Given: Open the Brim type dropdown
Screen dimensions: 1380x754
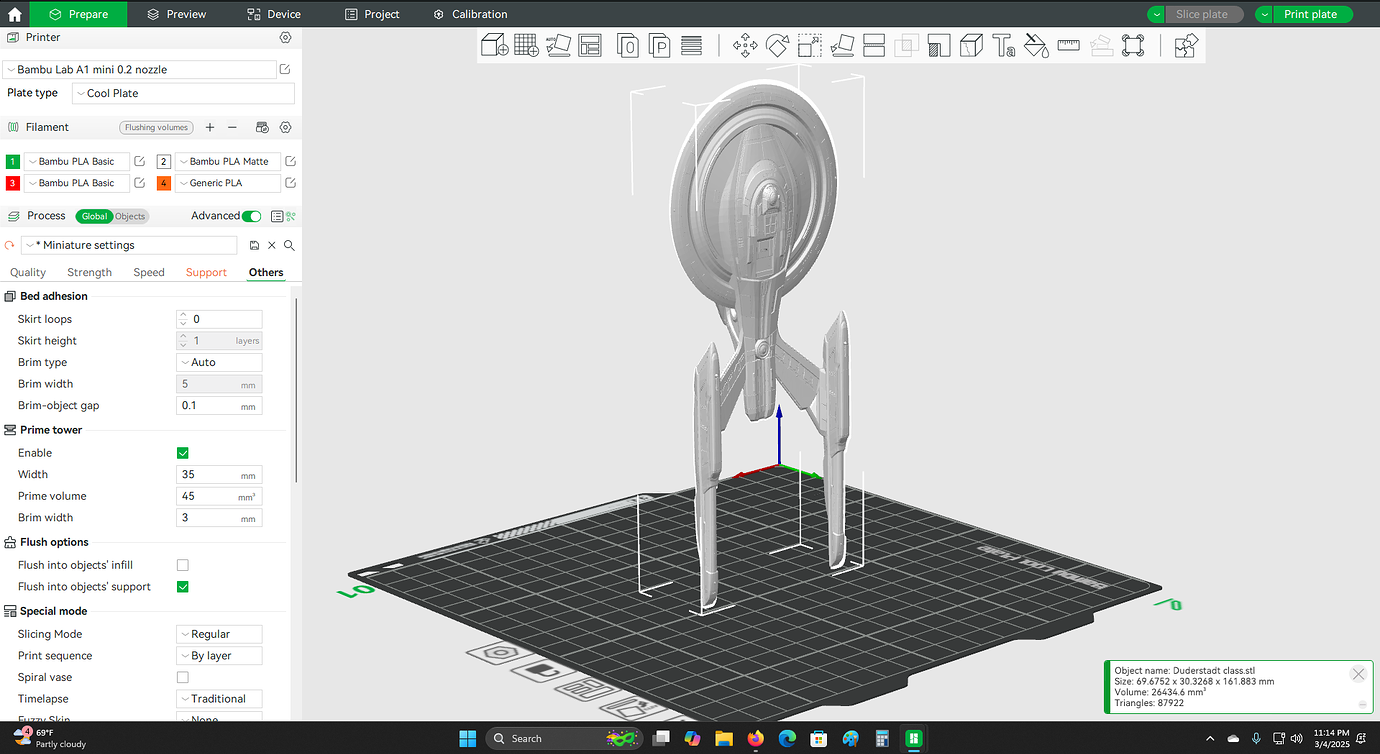Looking at the screenshot, I should [x=219, y=362].
